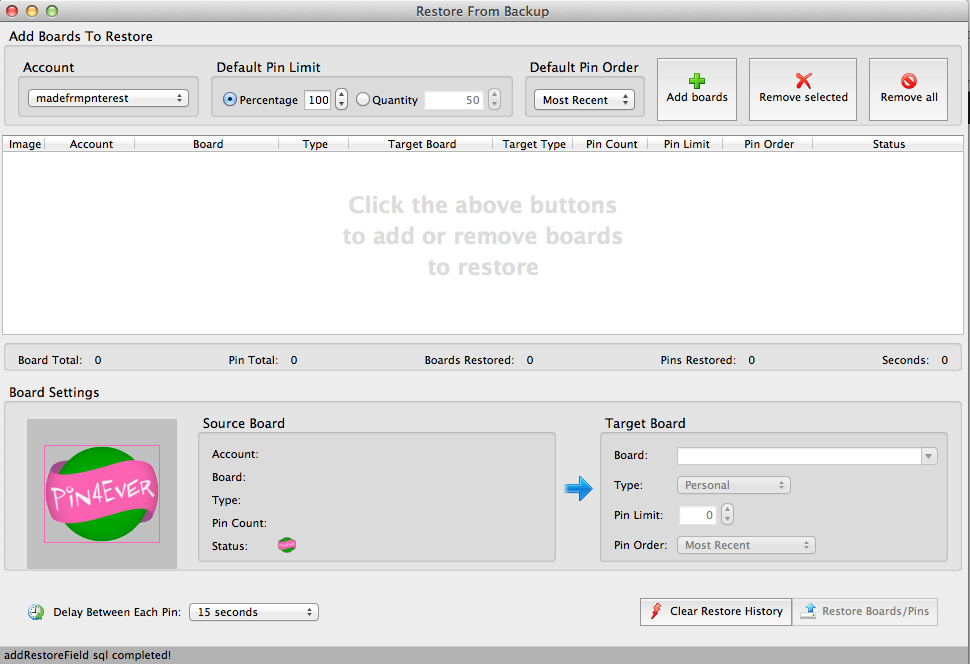Click the small Pin4Ever status icon
Viewport: 970px width, 664px height.
coord(287,545)
